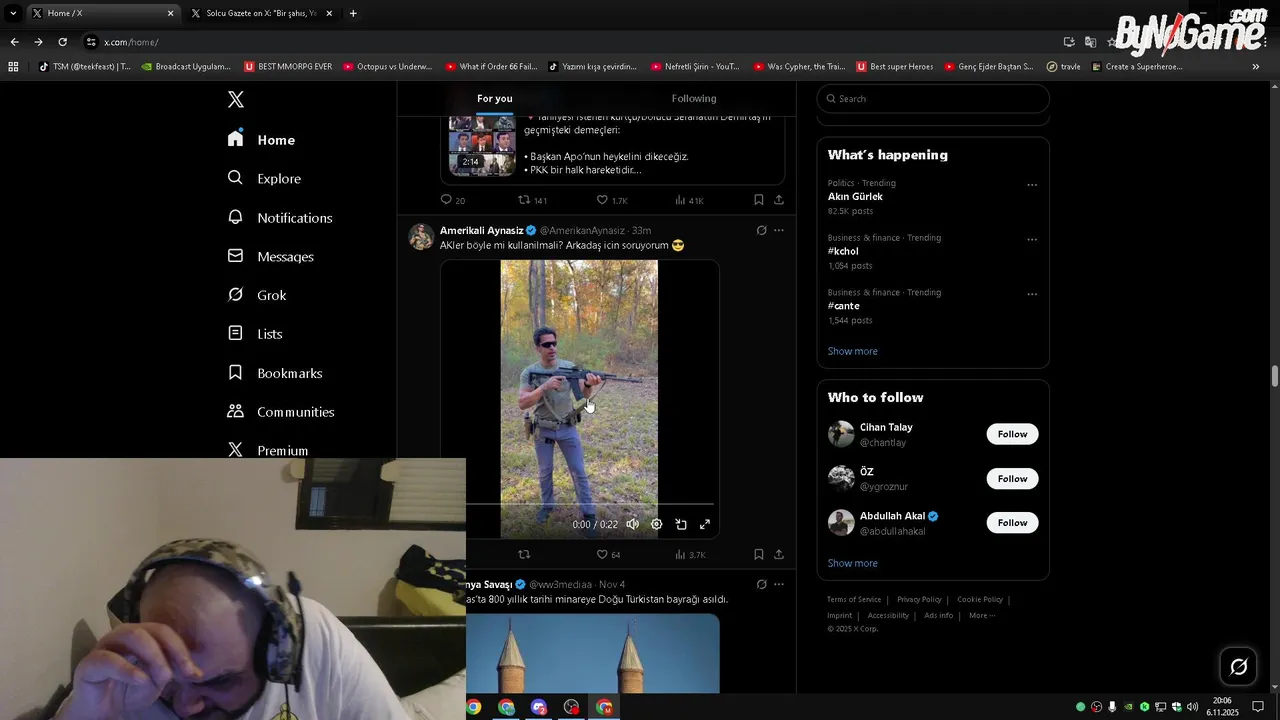Switch to the Solcu Gazete browser tab
This screenshot has height=720, width=1280.
[x=259, y=13]
